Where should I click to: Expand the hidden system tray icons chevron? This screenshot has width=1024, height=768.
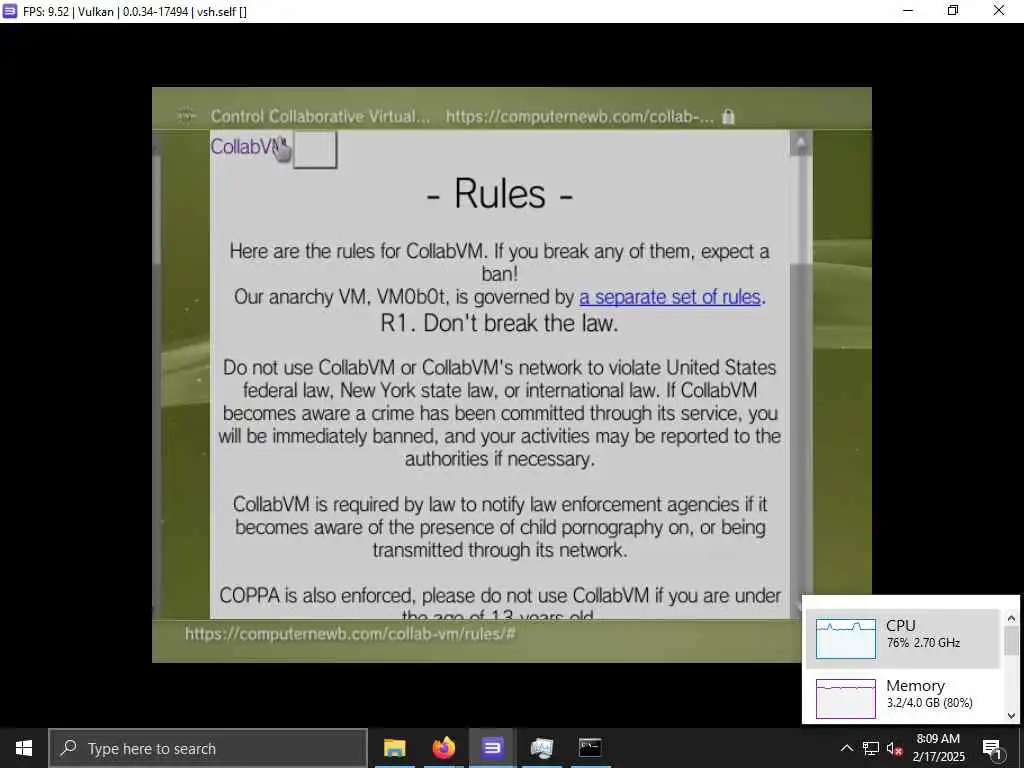click(846, 748)
